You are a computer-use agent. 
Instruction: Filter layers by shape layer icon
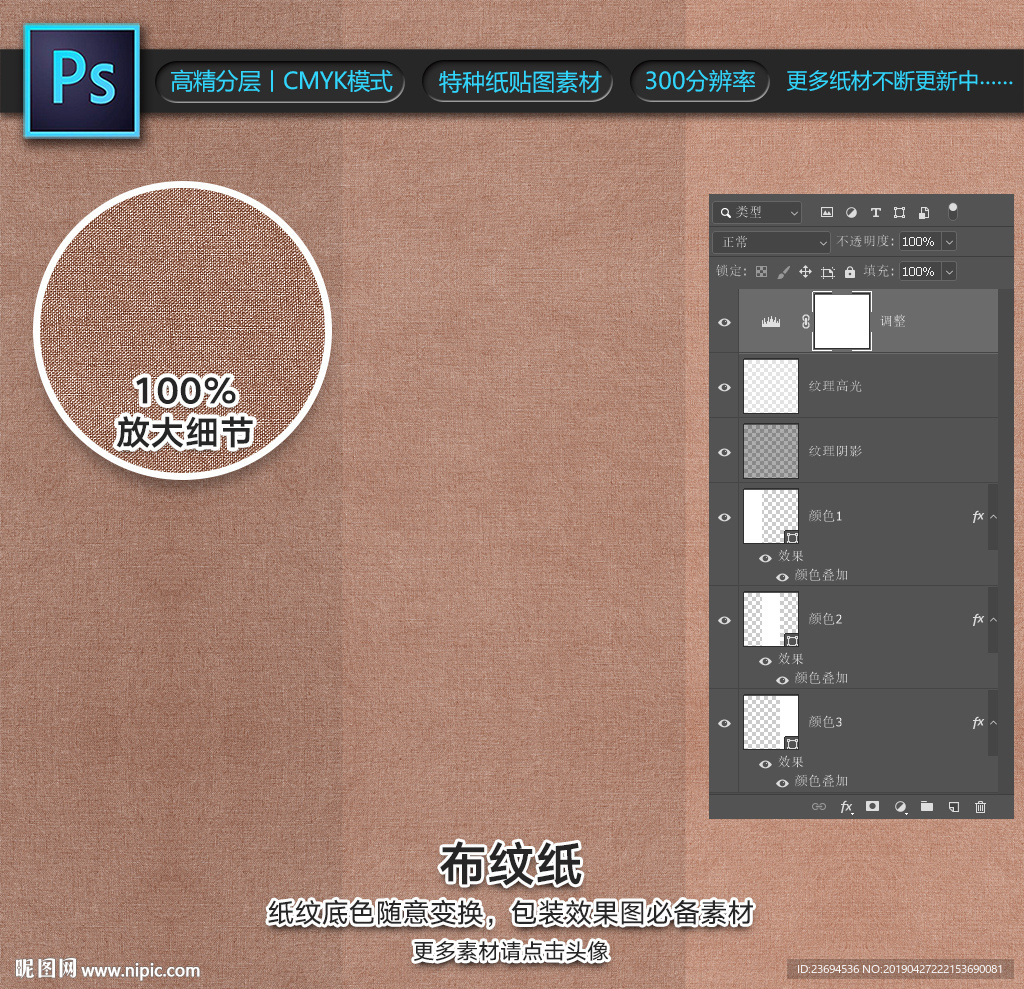pyautogui.click(x=899, y=212)
